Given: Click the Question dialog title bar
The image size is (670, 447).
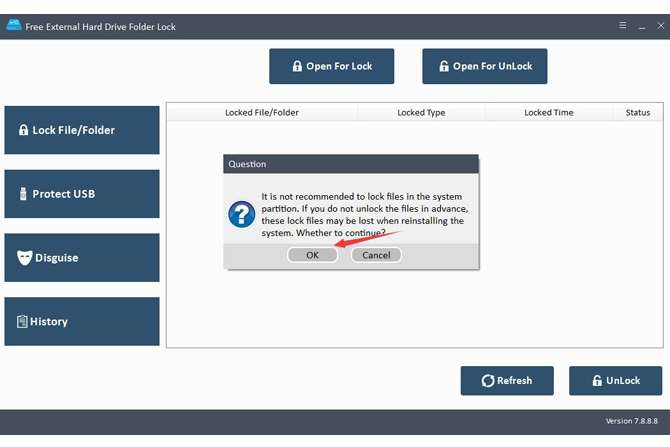Looking at the screenshot, I should pyautogui.click(x=351, y=164).
